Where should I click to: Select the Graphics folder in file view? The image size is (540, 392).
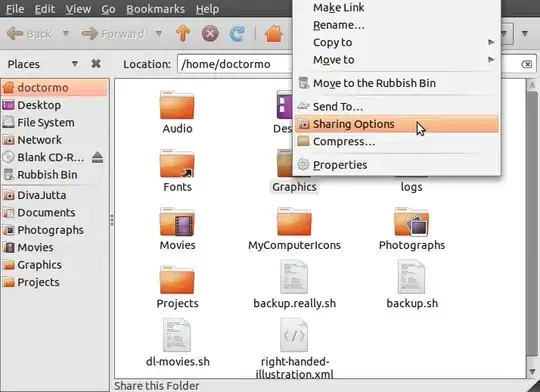point(294,187)
